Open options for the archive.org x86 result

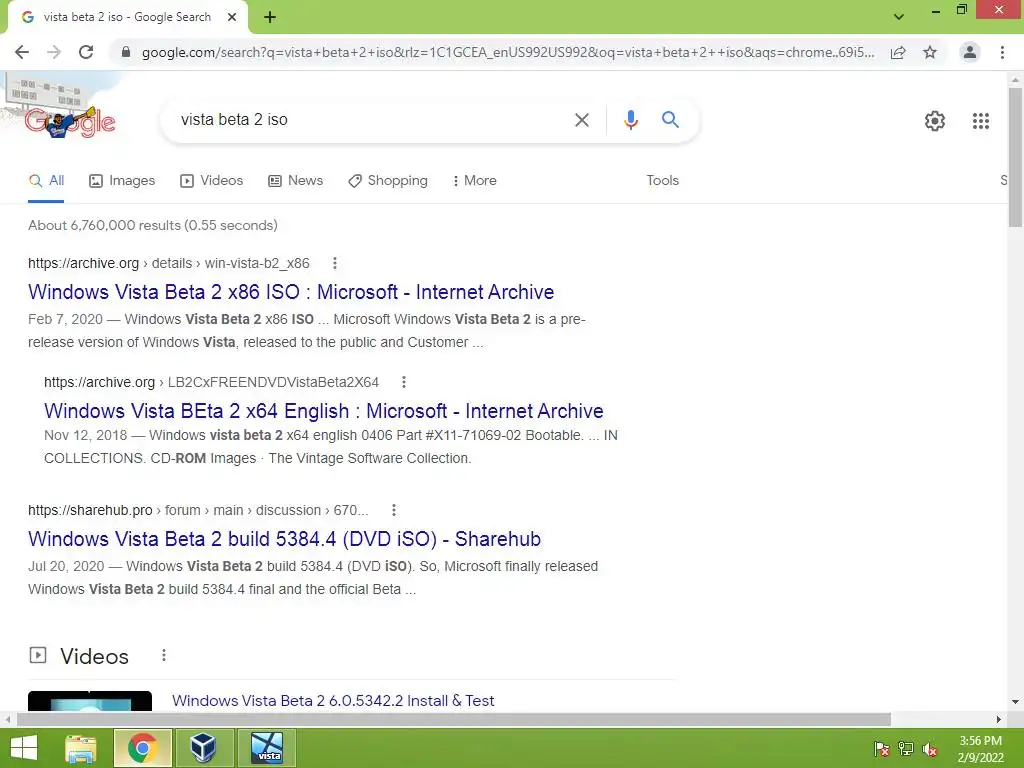[x=334, y=263]
